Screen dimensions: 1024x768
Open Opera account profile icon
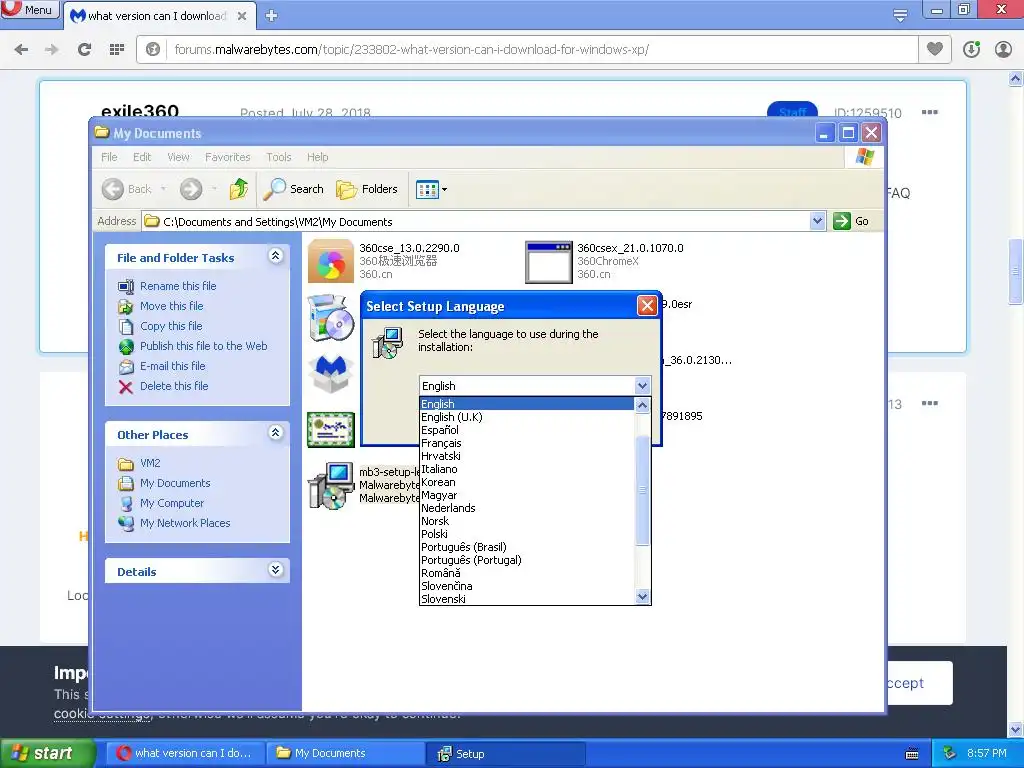1003,49
